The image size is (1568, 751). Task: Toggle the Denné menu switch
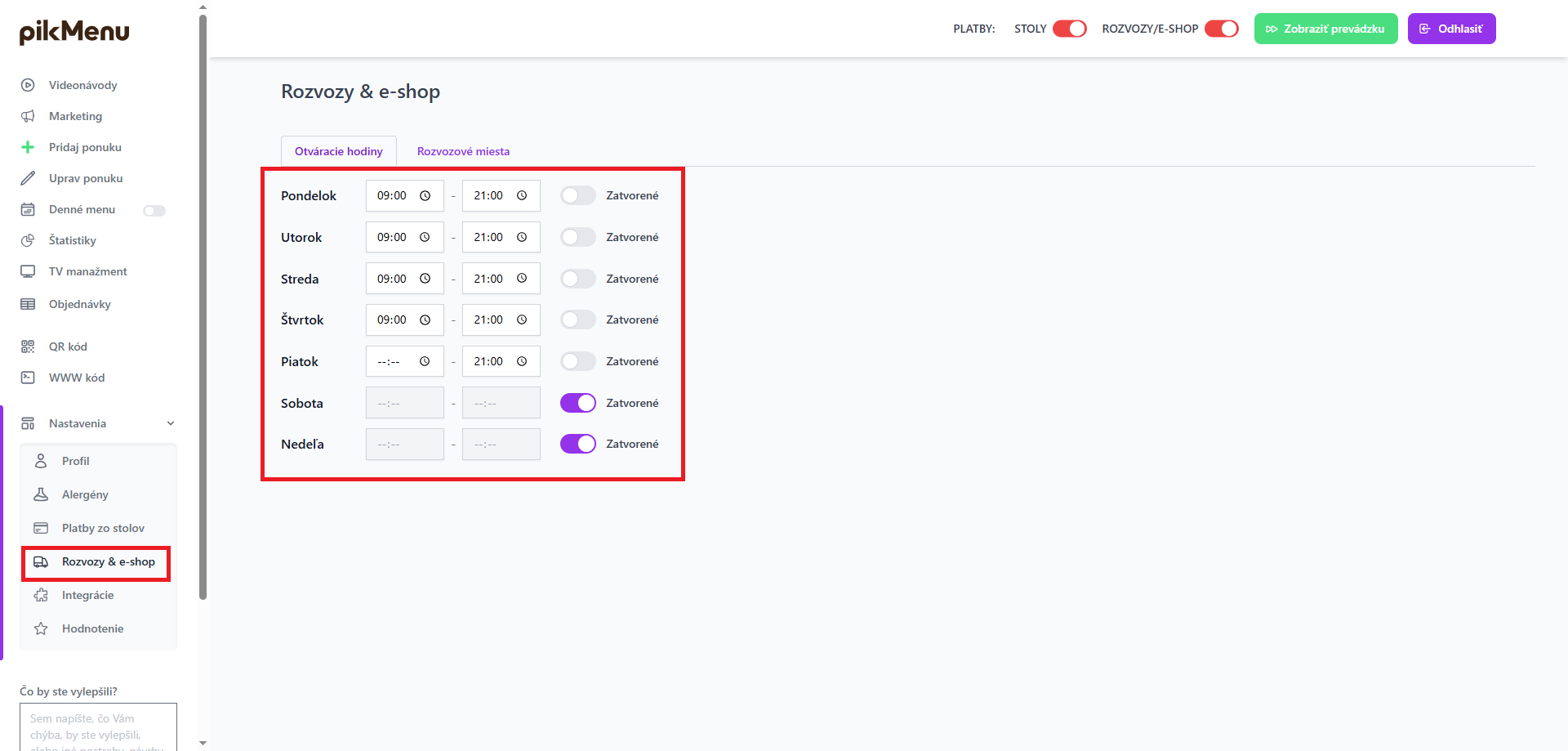(x=154, y=211)
